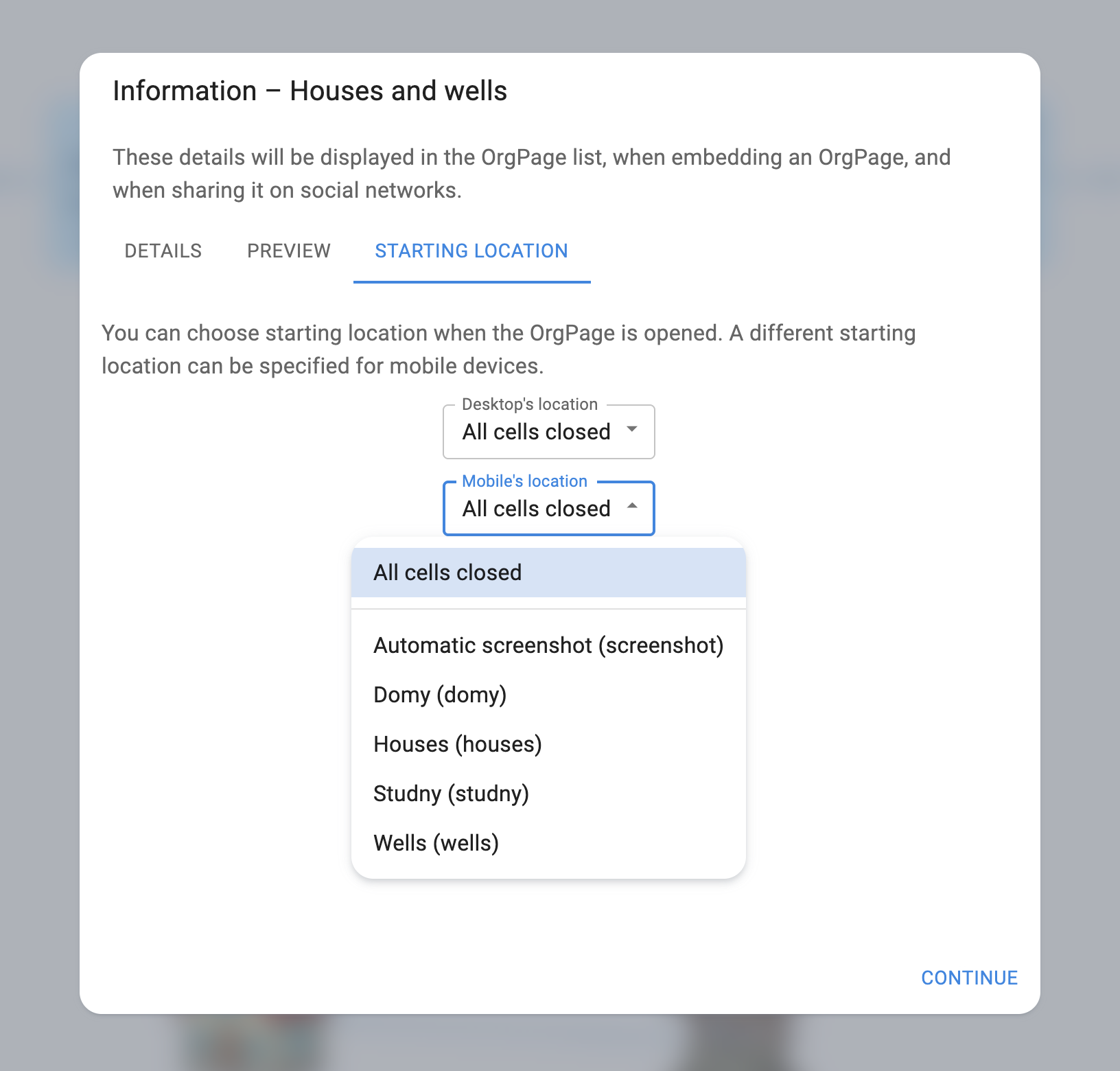Click the Mobile's location up arrow
Screen dimensions: 1120x1071
[x=632, y=507]
